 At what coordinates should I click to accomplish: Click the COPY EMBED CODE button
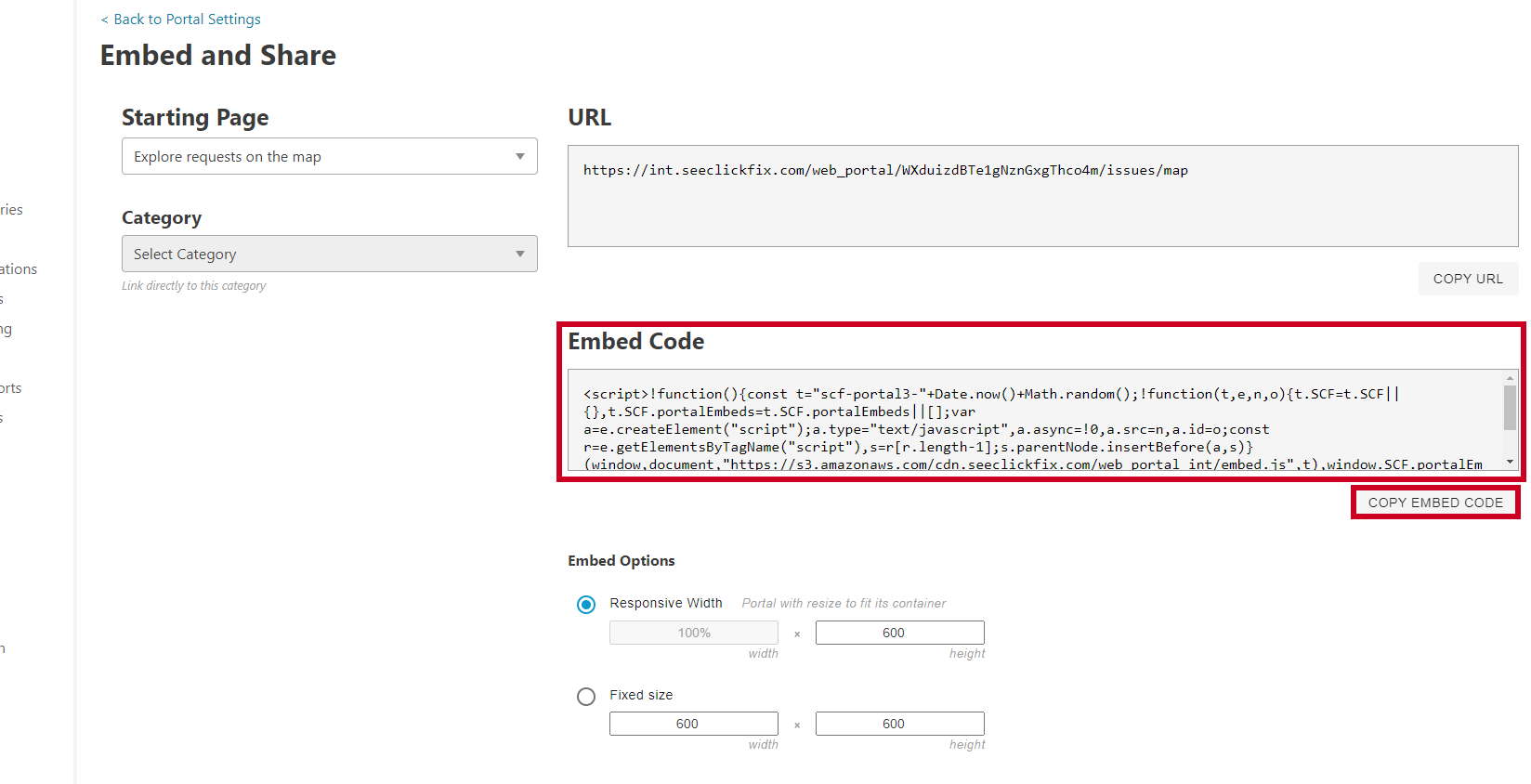pos(1435,503)
